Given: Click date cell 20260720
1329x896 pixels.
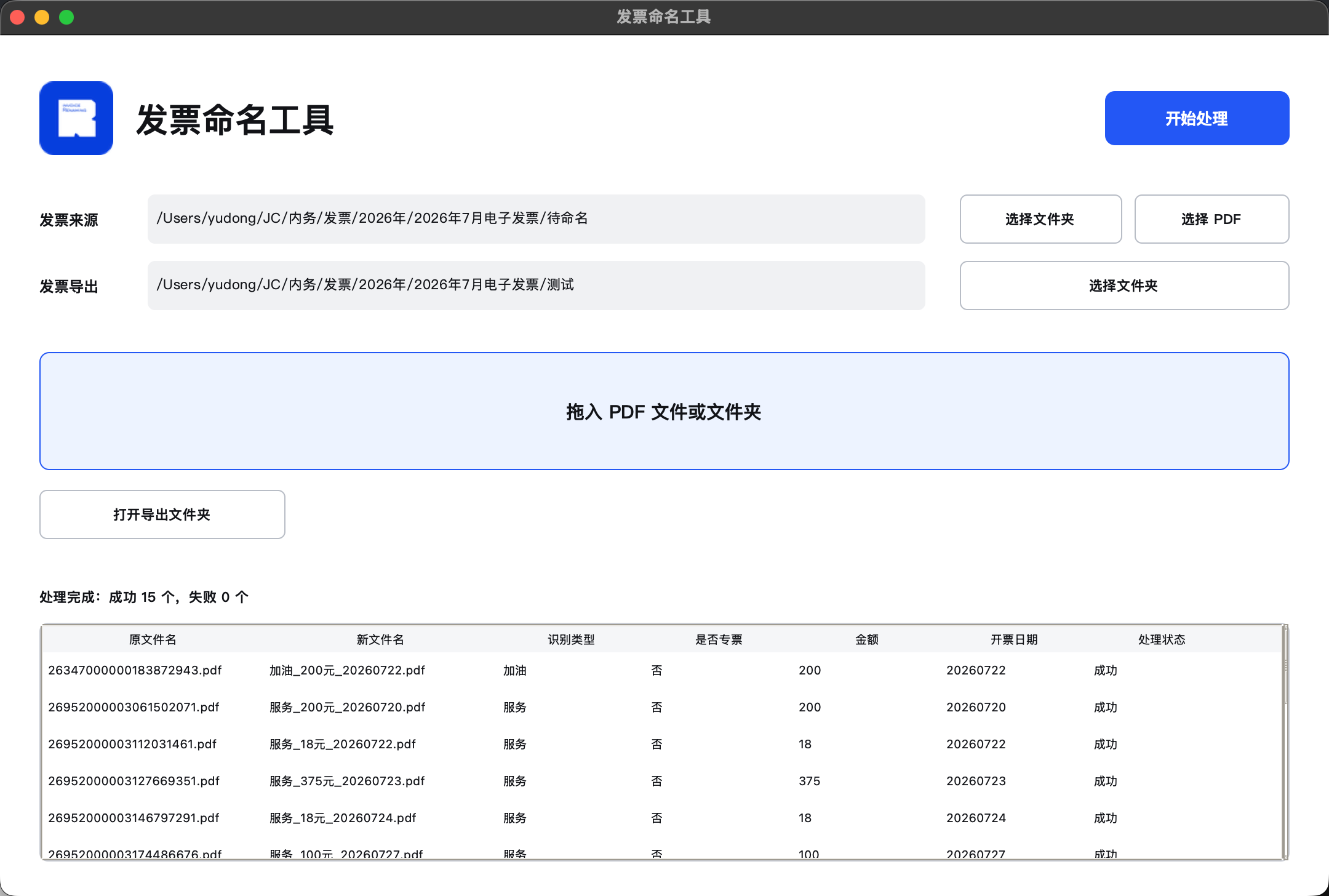Looking at the screenshot, I should [976, 707].
